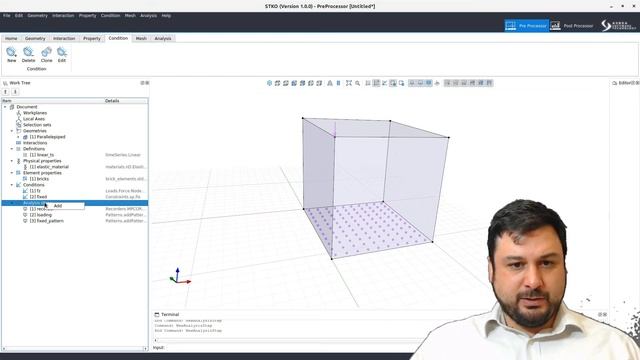Click the Local Axes icon in Work Tree

pos(19,119)
